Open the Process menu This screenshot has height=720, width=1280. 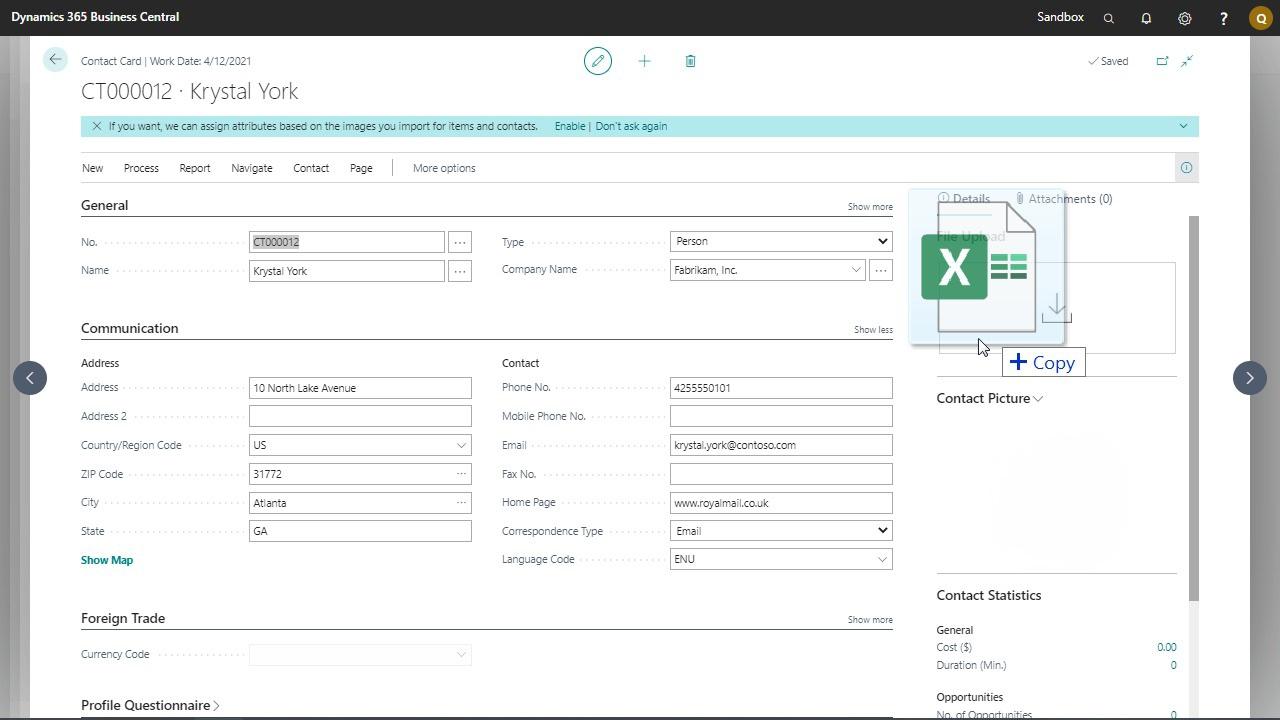[141, 168]
